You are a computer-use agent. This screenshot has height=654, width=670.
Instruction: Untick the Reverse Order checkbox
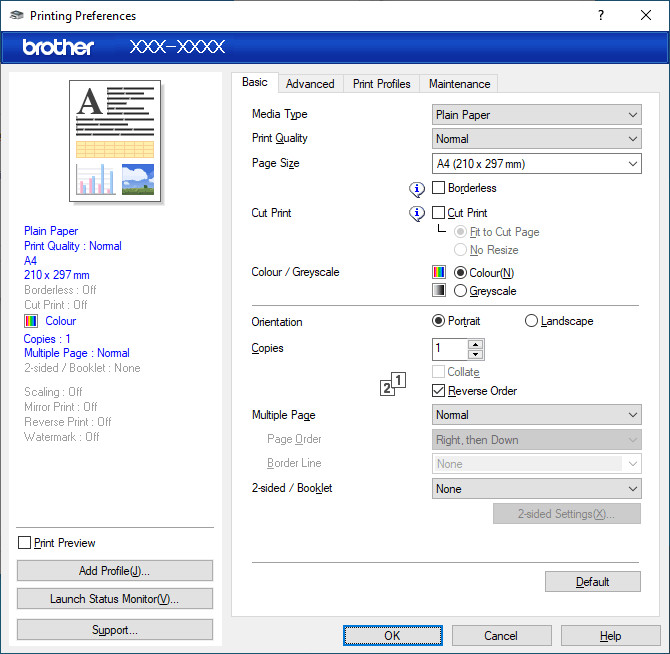[x=438, y=390]
